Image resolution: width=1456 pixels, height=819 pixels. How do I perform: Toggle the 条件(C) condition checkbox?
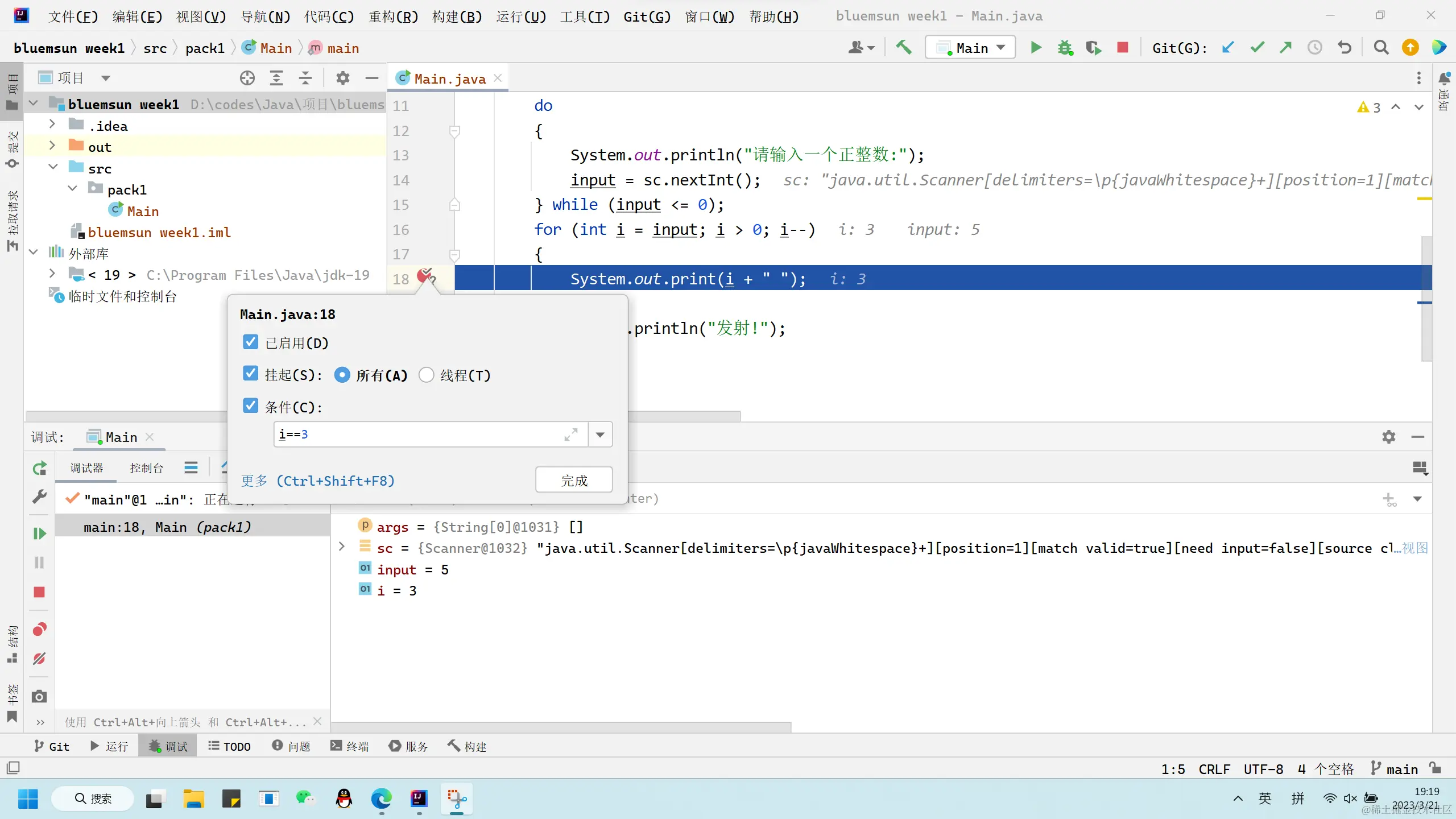250,406
